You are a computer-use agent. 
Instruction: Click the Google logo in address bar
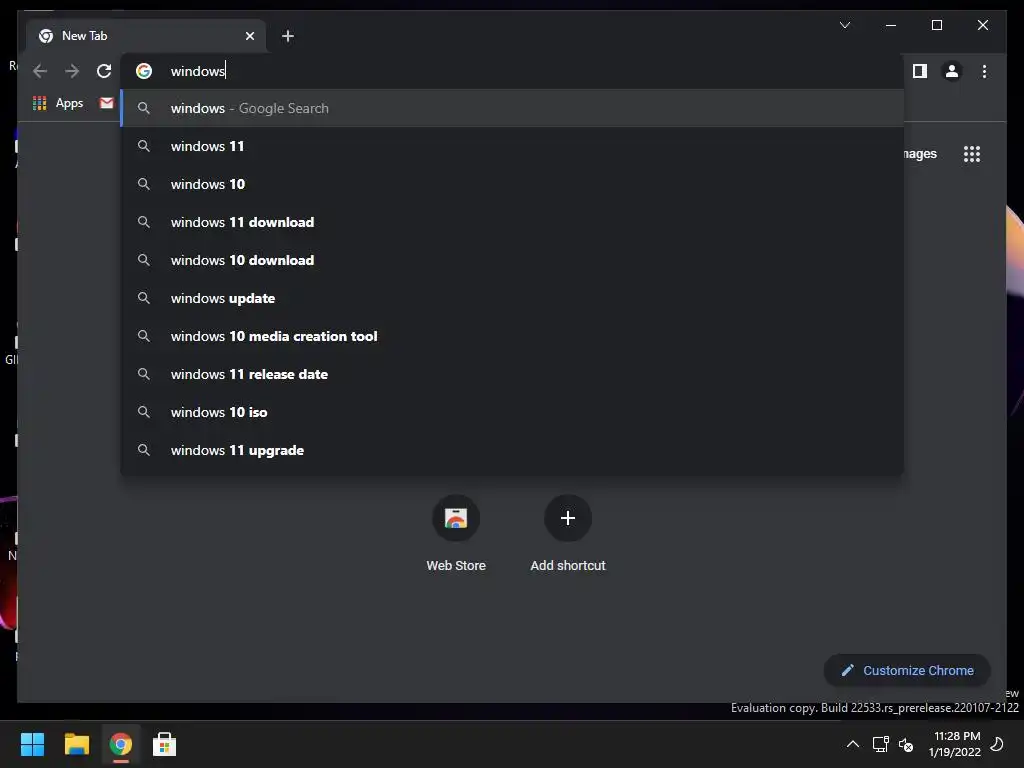pyautogui.click(x=144, y=71)
